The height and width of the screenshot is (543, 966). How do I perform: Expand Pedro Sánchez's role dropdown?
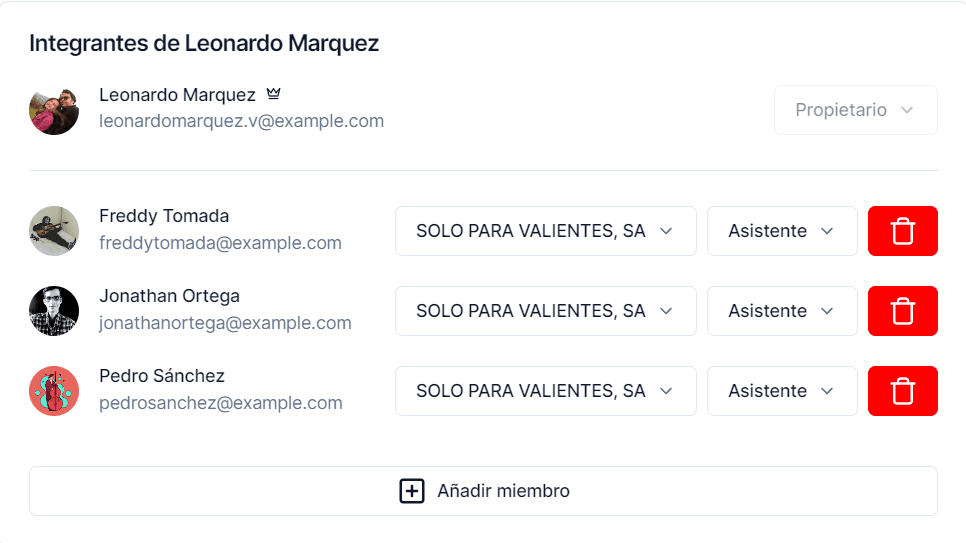pos(781,391)
